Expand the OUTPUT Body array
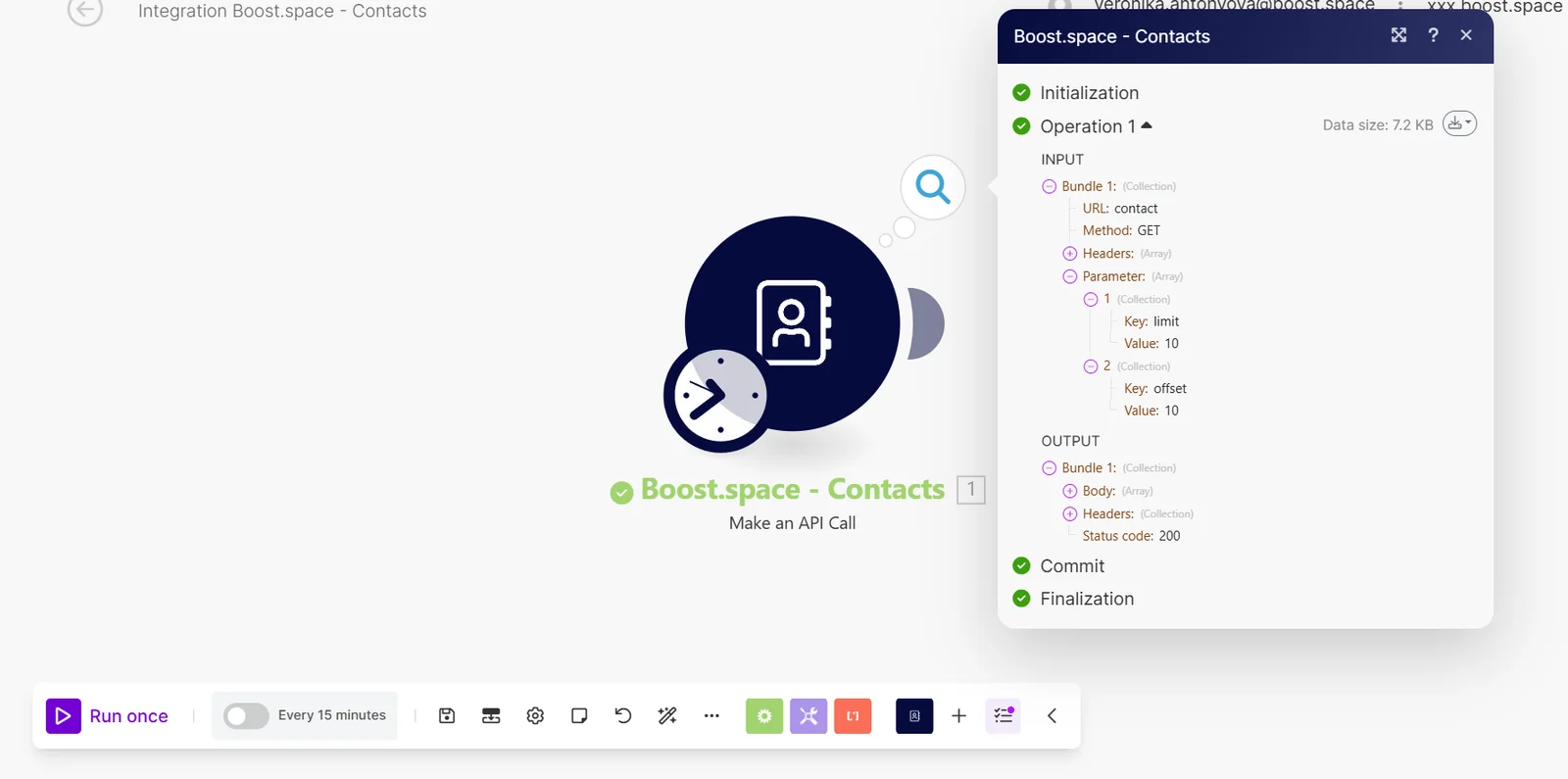Viewport: 1568px width, 779px height. click(1070, 491)
